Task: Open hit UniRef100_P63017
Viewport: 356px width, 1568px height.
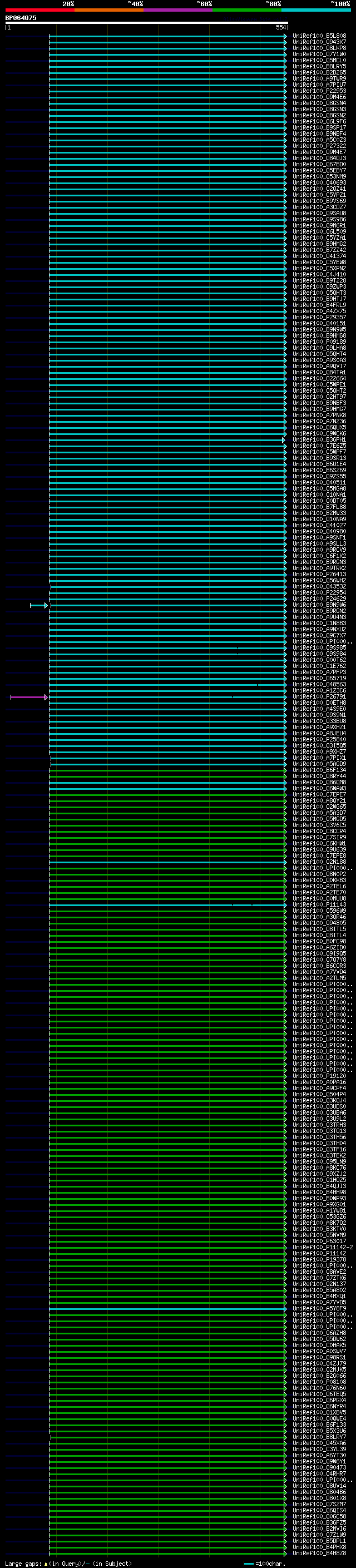Action: (319, 1241)
